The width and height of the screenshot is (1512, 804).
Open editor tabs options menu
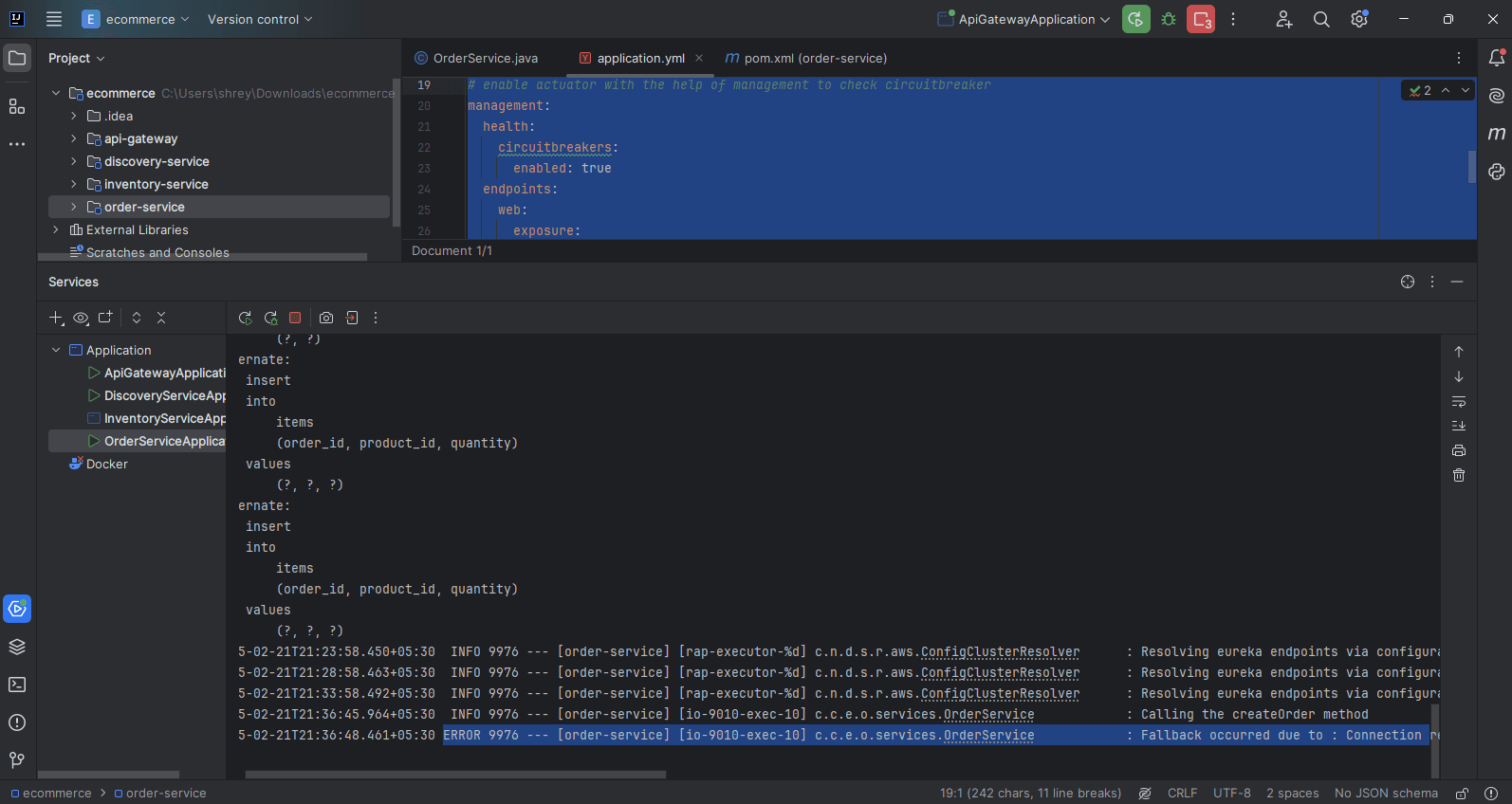click(1459, 58)
